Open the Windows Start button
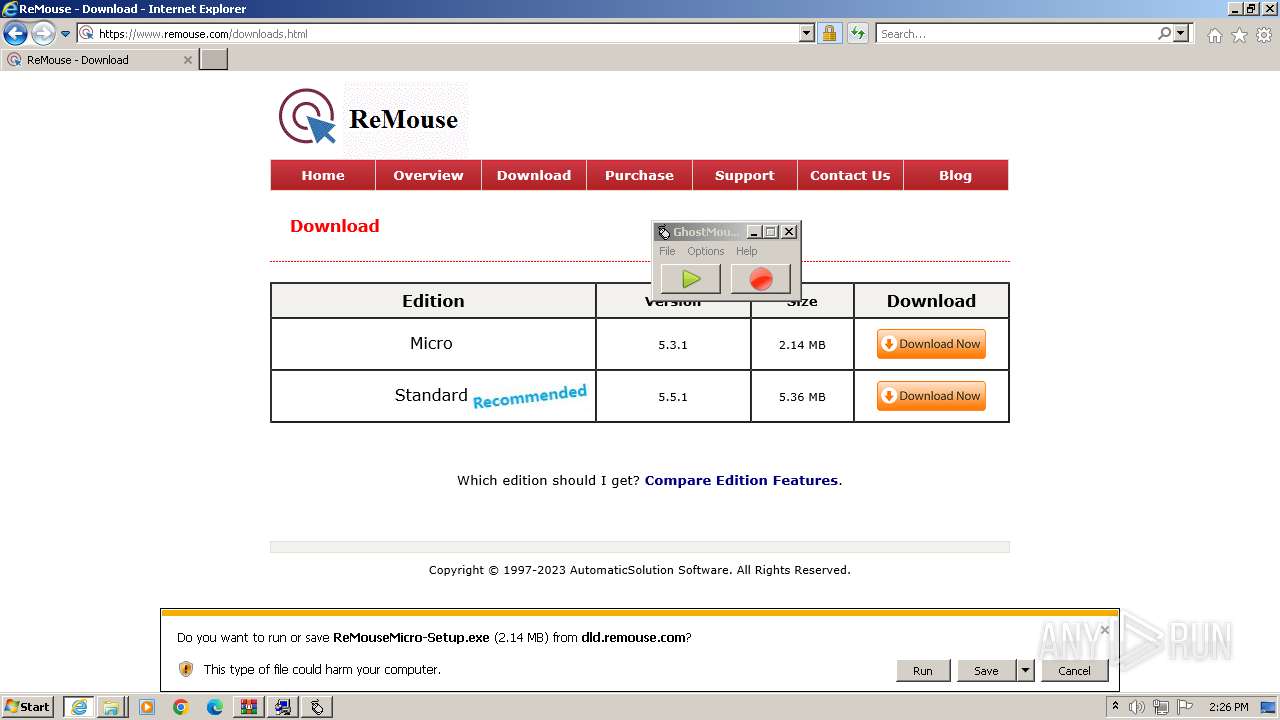The height and width of the screenshot is (720, 1280). 28,706
